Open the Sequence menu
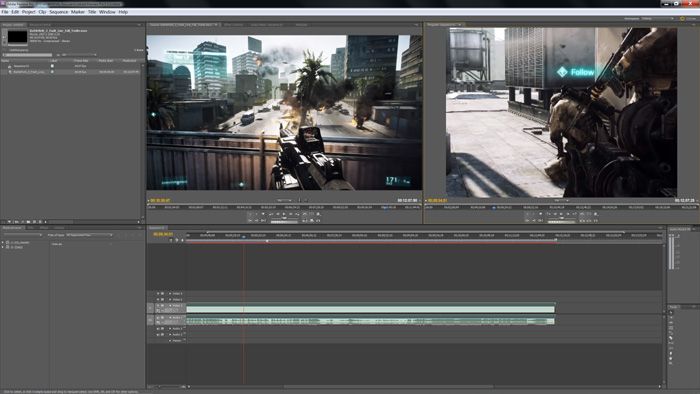 tap(58, 12)
